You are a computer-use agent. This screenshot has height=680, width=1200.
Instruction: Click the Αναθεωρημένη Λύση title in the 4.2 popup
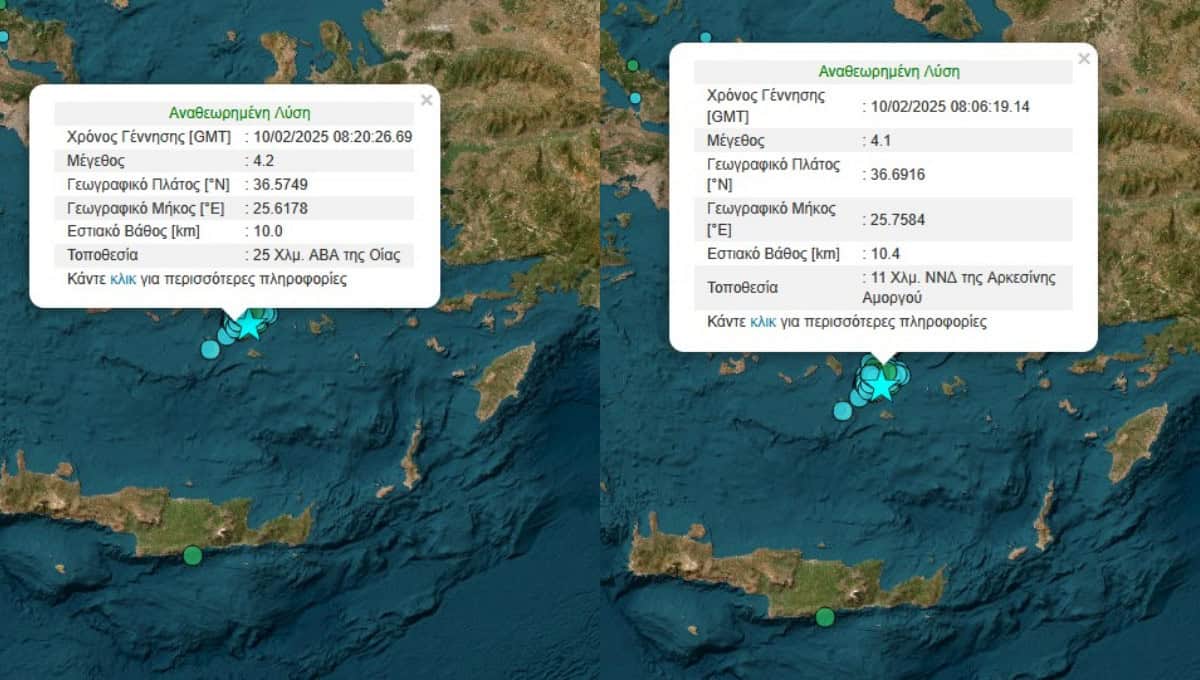(233, 113)
